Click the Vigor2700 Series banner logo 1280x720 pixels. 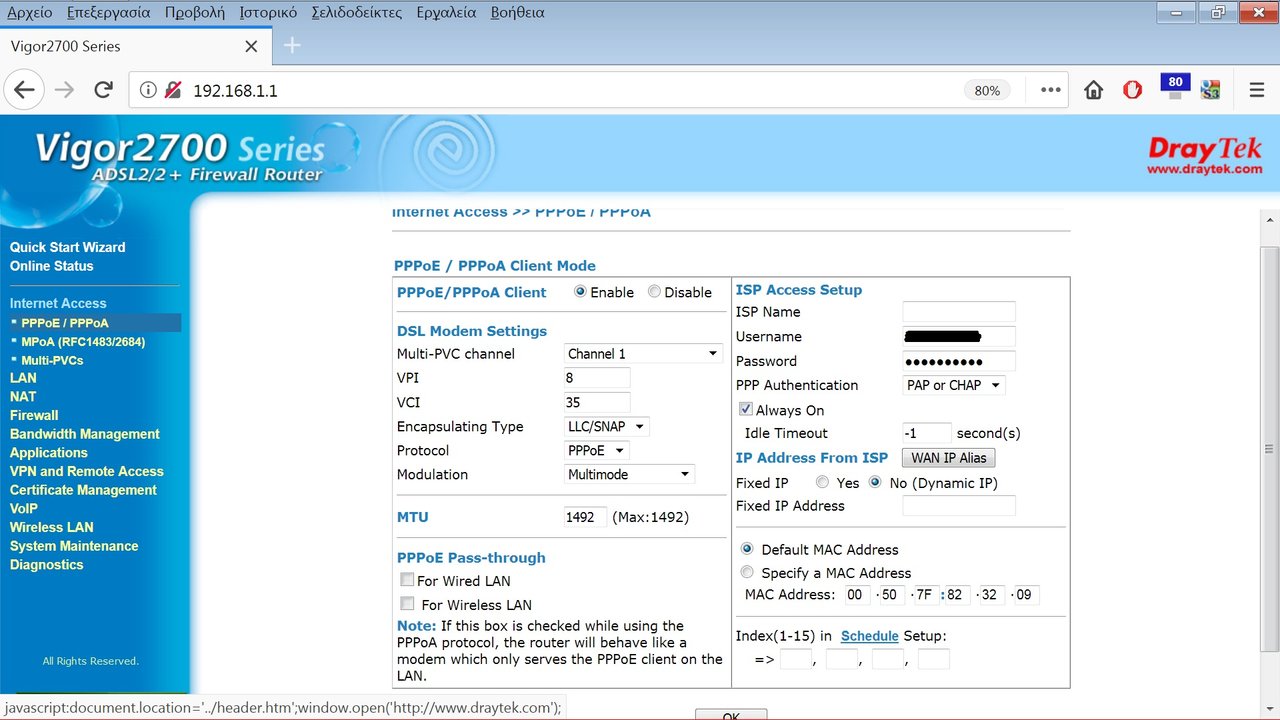pos(180,158)
